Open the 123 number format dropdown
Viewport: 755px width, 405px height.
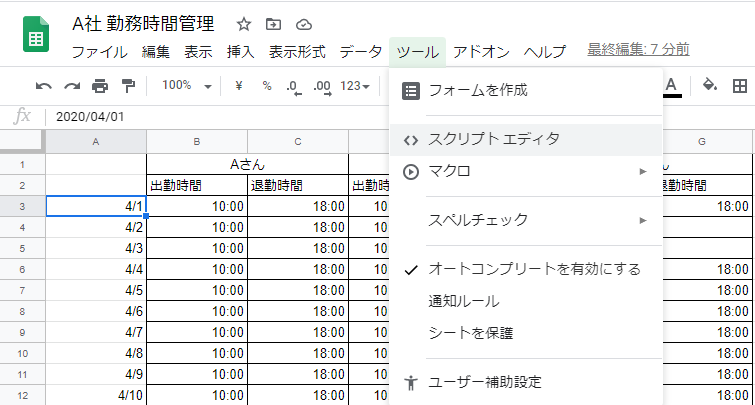click(355, 86)
